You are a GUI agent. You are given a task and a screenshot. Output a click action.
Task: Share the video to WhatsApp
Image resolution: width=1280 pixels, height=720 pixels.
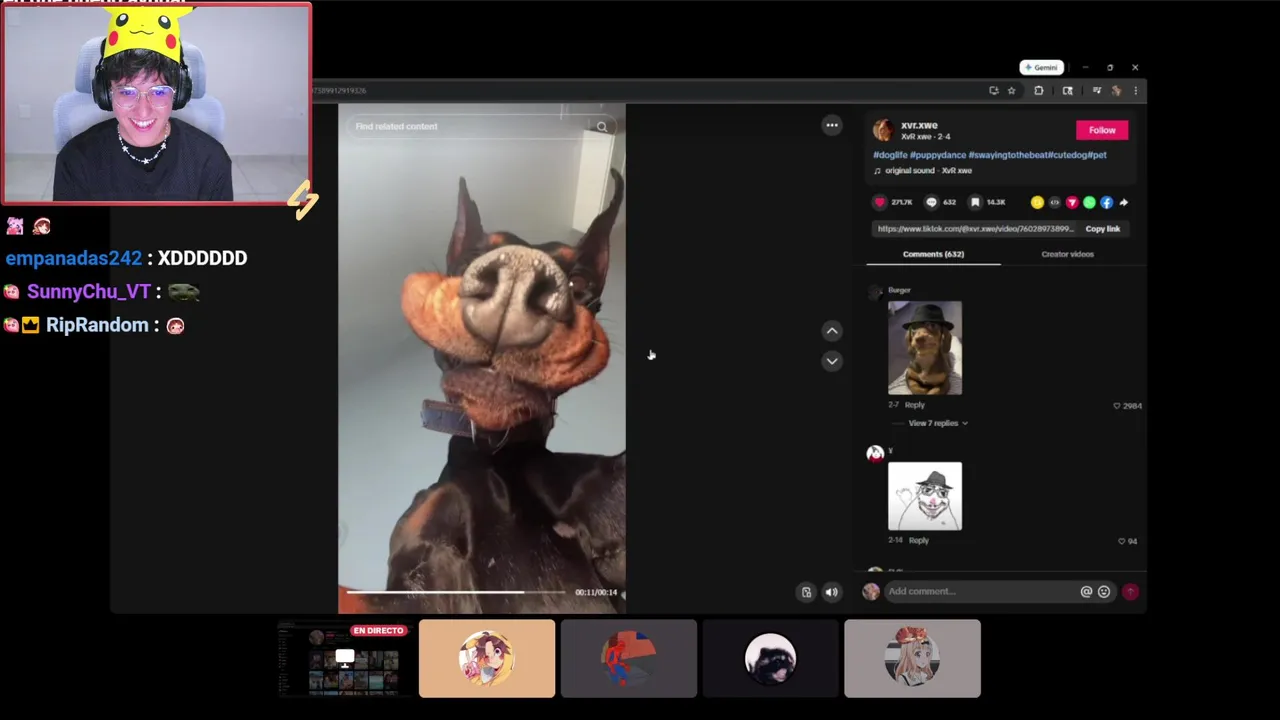point(1089,202)
